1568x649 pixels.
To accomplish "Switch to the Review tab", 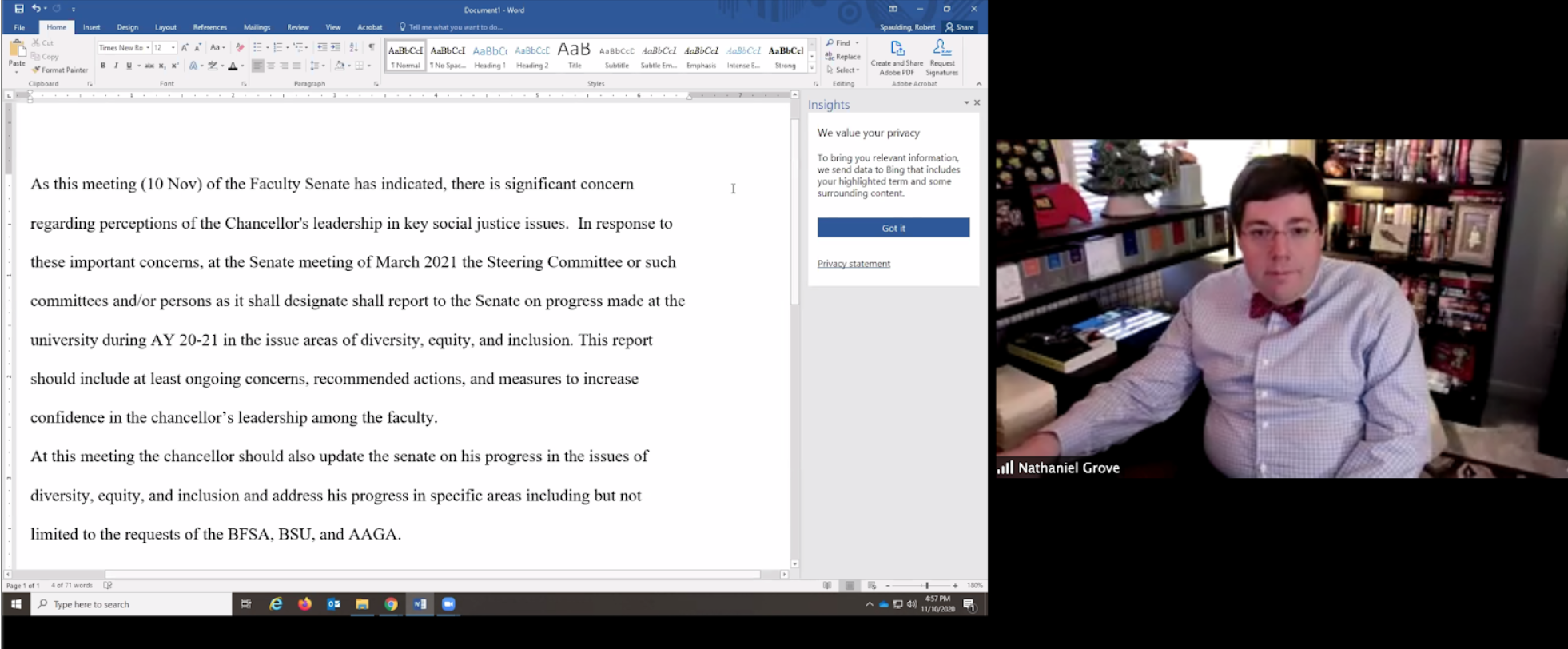I will click(298, 27).
